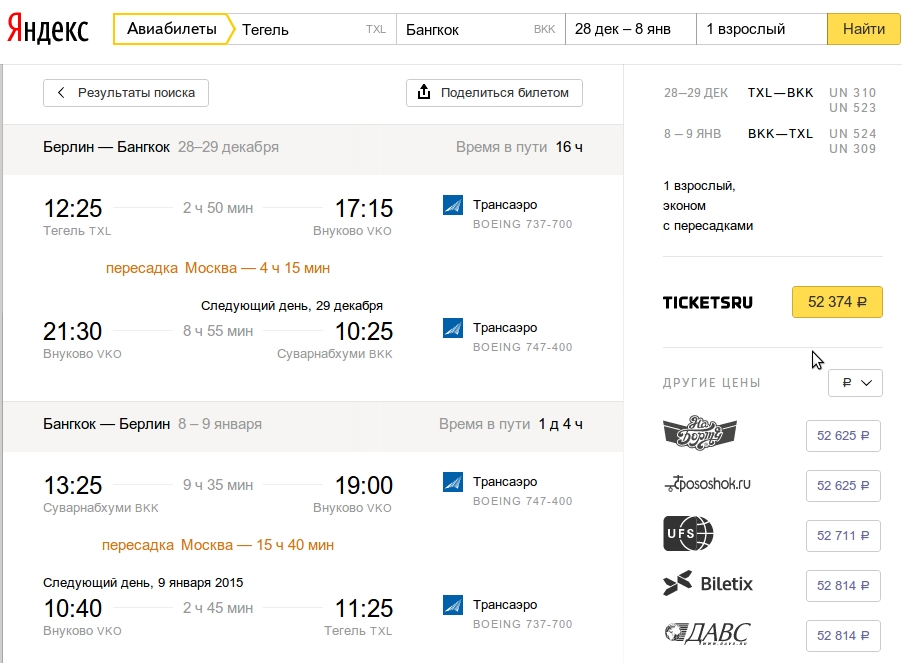Open the pososhok.ru logo

(708, 484)
